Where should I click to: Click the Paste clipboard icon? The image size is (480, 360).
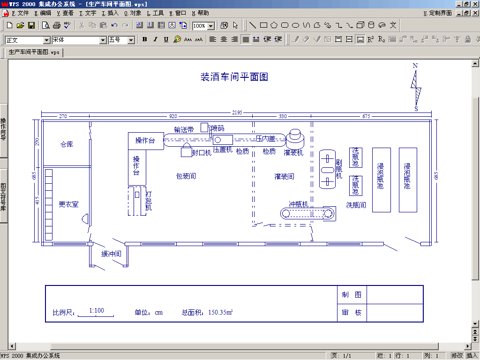pos(103,25)
